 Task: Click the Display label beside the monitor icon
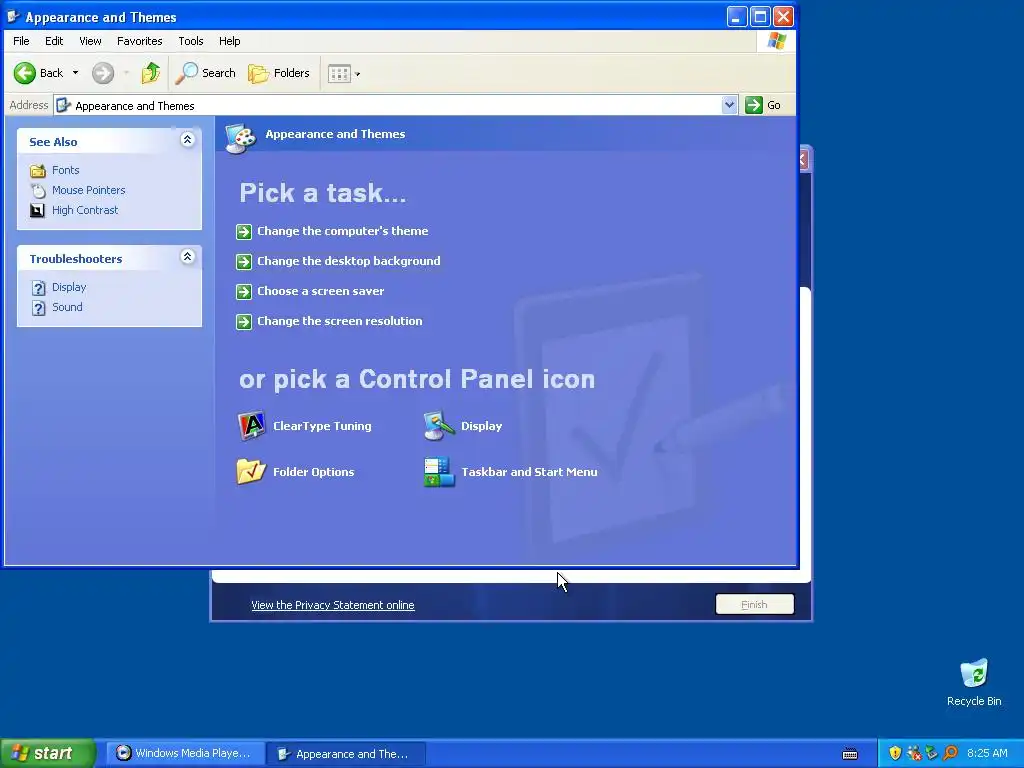click(481, 426)
